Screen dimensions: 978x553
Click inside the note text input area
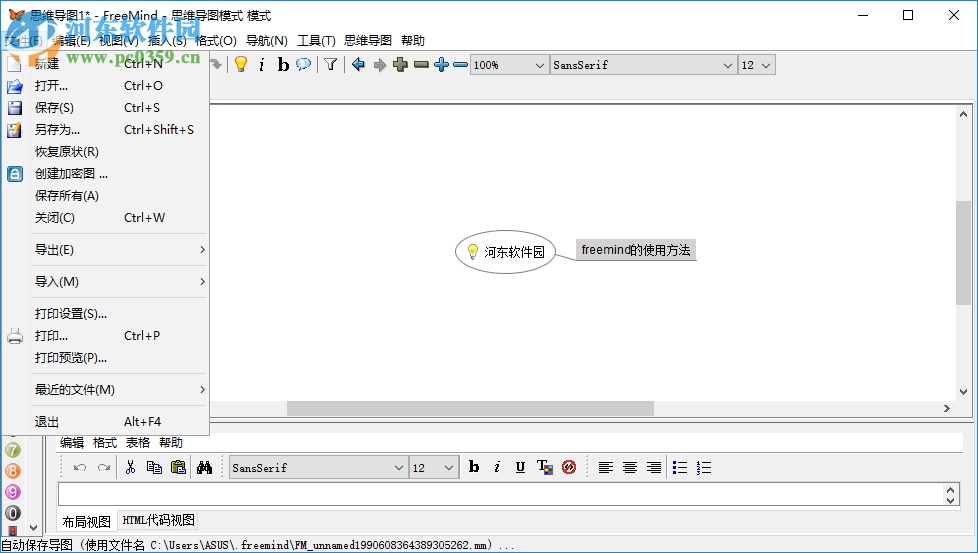point(502,494)
